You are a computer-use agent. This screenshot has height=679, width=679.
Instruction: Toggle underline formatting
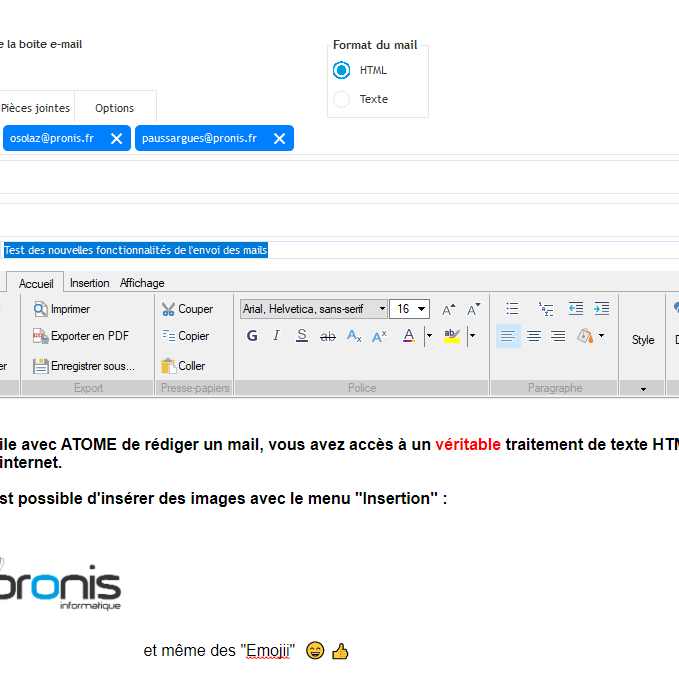tap(302, 336)
